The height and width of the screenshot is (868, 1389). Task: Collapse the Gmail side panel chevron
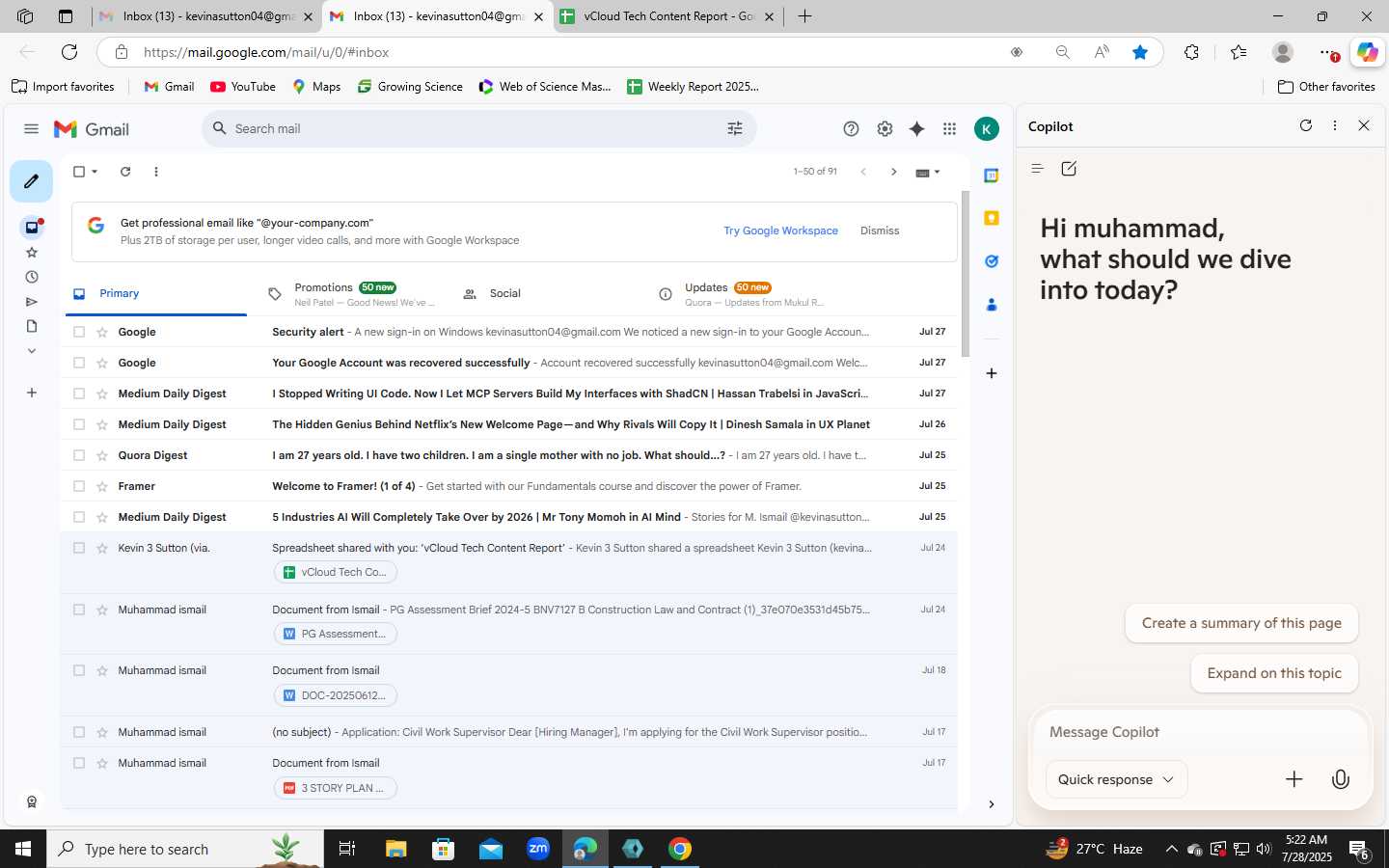(991, 804)
